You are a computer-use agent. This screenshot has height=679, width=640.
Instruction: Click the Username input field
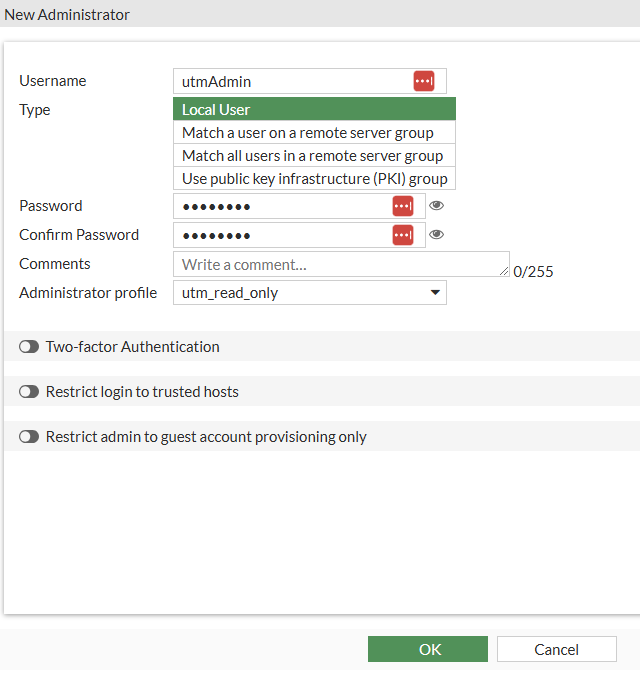(290, 82)
